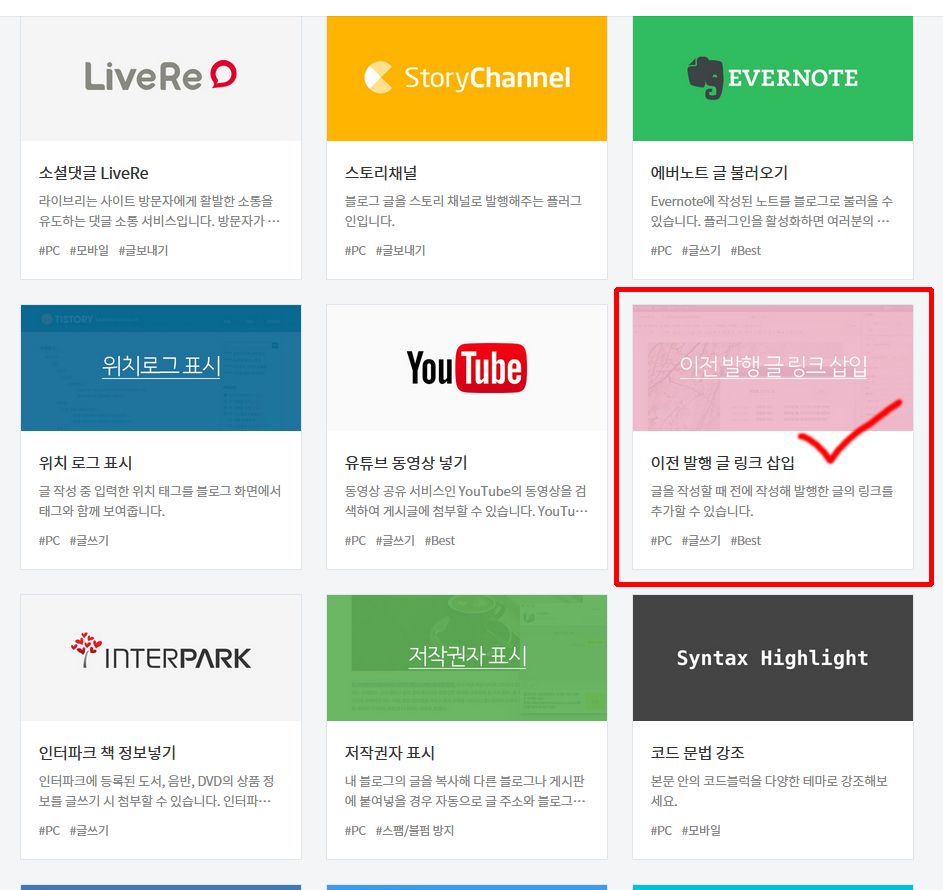Open the 코드 문법 강조 plugin title
The width and height of the screenshot is (943, 890).
(698, 752)
